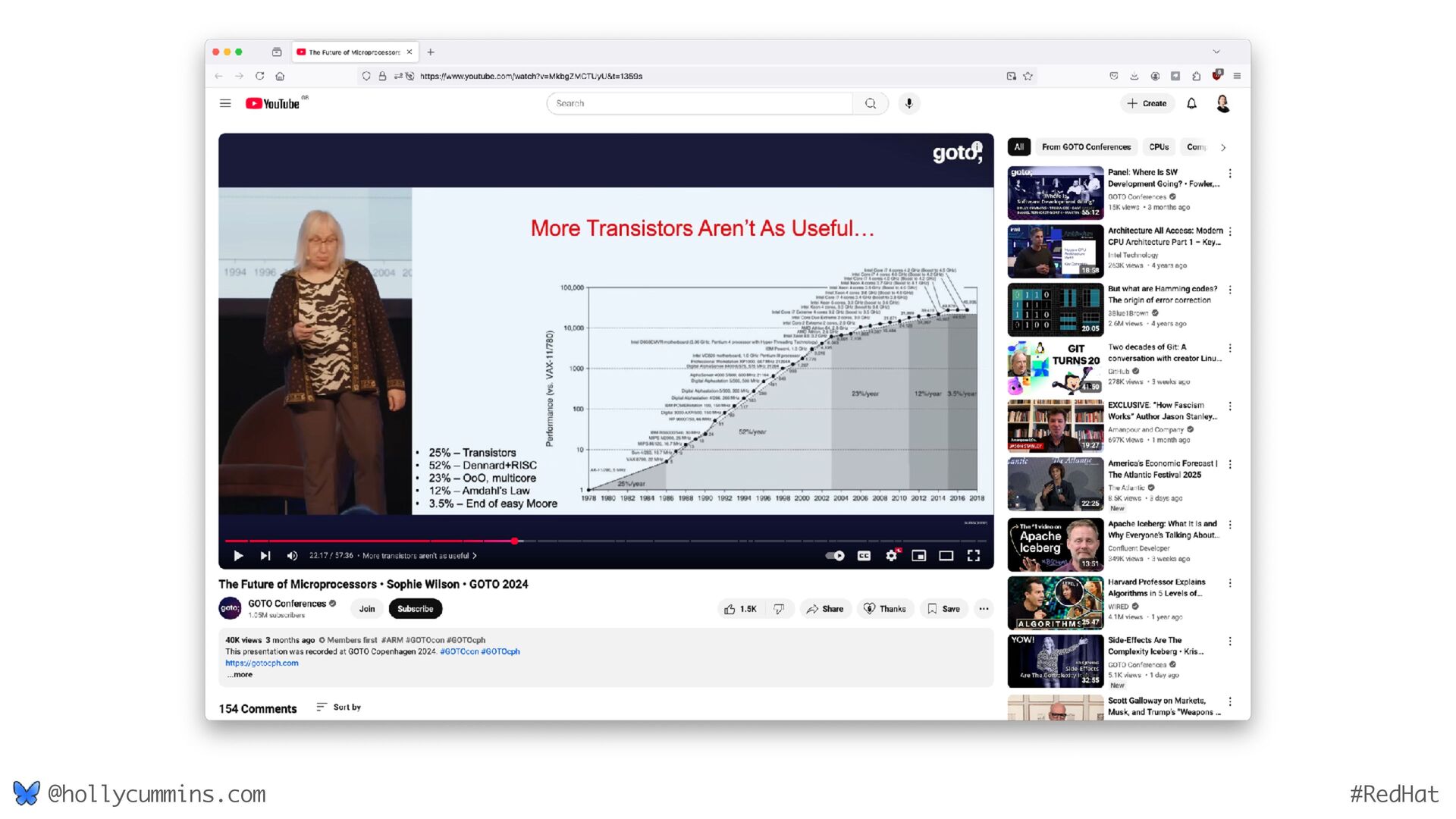Open the notifications bell
Image resolution: width=1456 pixels, height=819 pixels.
click(x=1191, y=103)
